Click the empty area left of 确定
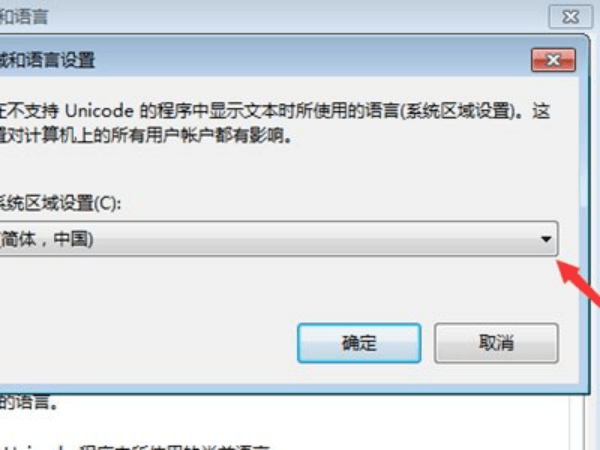This screenshot has width=600, height=450. click(x=147, y=343)
